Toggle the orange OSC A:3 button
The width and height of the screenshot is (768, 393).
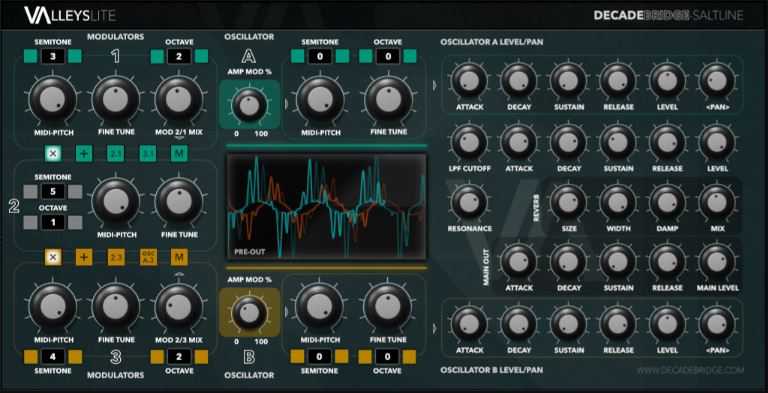[x=148, y=257]
